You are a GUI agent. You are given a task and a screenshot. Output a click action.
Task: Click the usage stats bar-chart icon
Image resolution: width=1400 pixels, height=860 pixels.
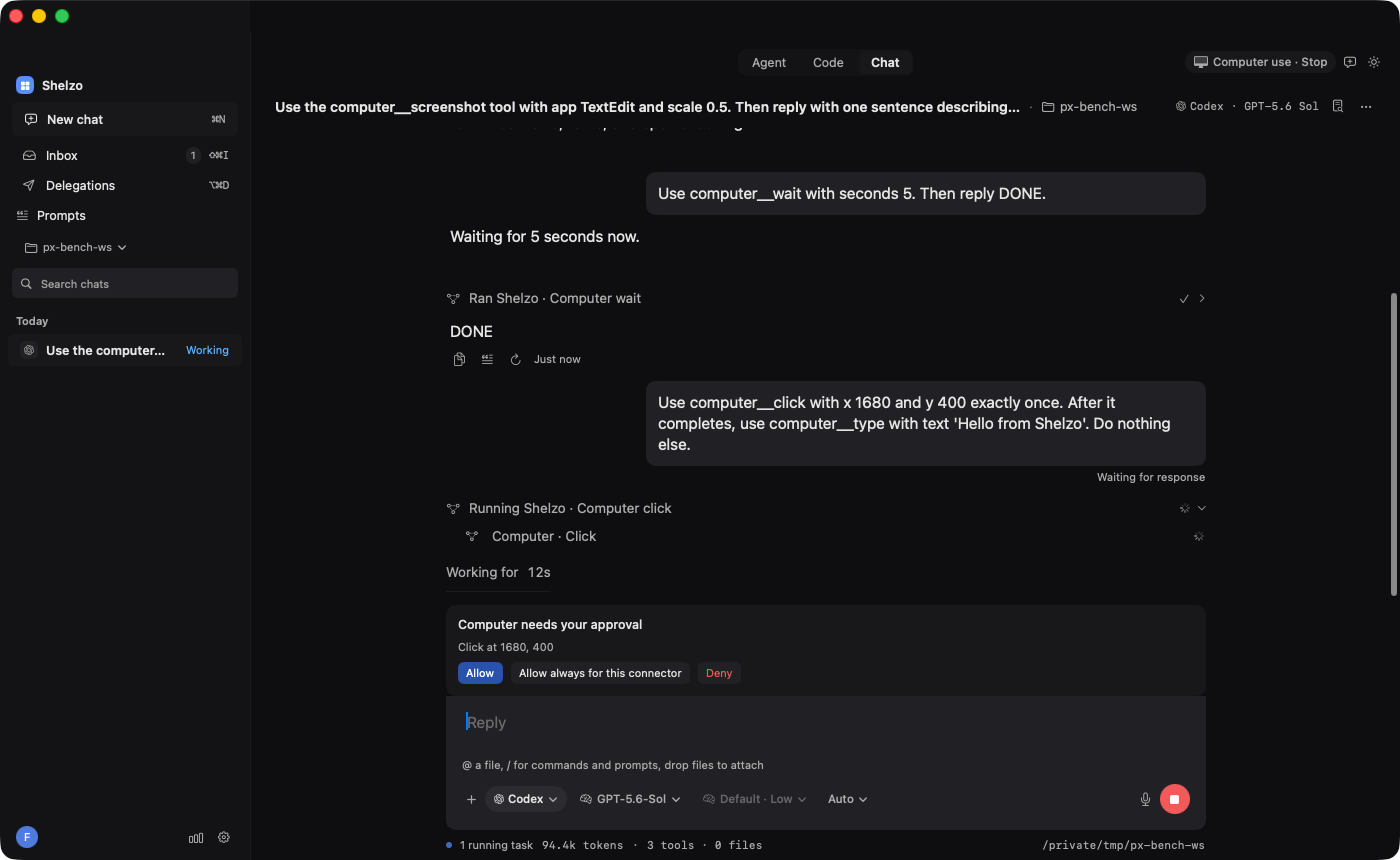pos(196,837)
